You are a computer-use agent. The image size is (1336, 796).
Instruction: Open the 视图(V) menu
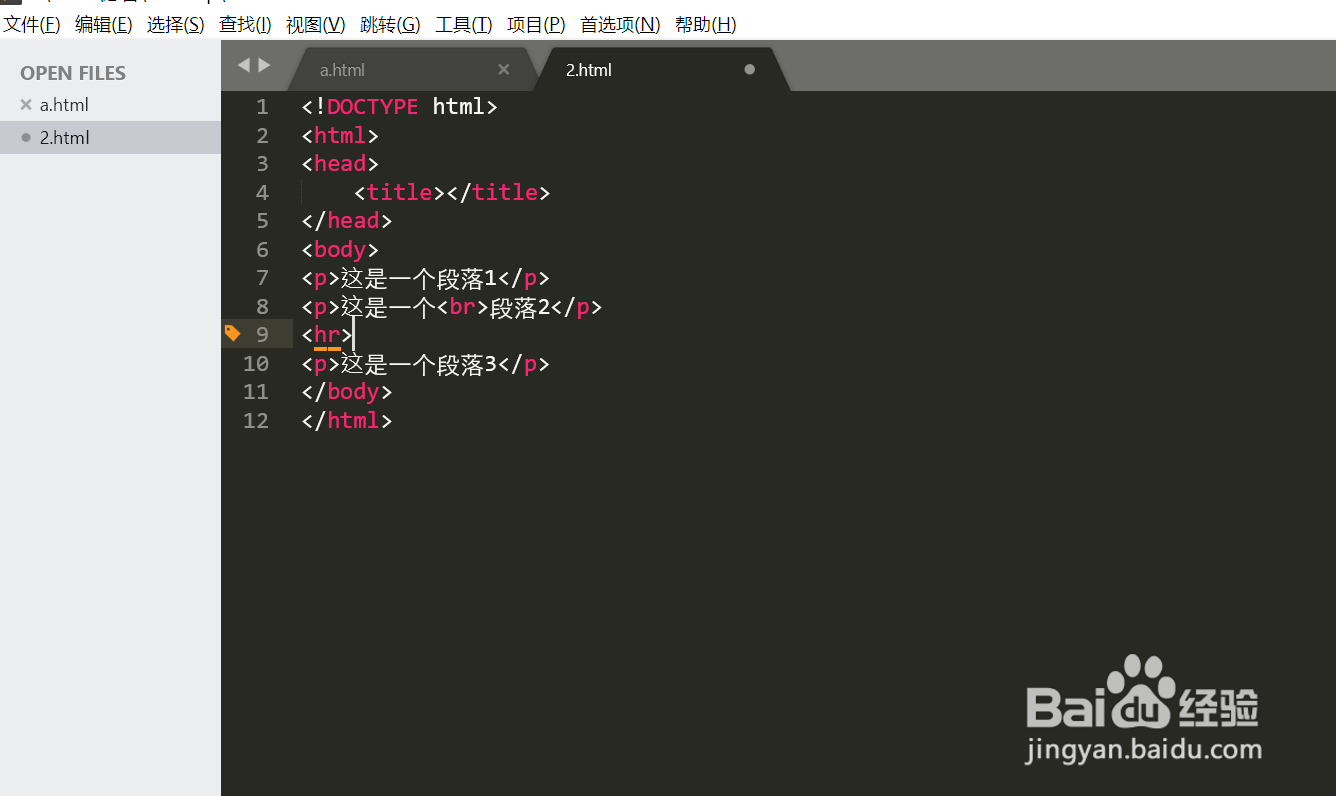pos(316,25)
